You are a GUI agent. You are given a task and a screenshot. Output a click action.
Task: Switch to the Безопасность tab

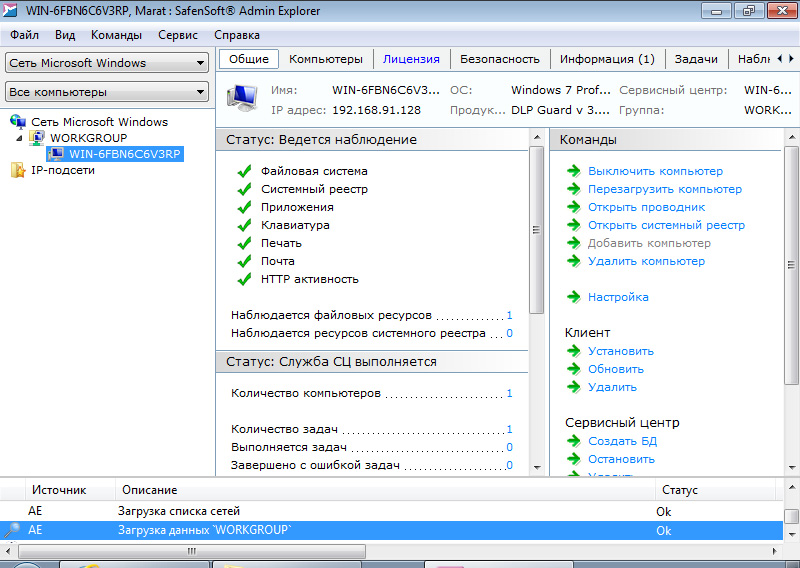click(x=499, y=59)
